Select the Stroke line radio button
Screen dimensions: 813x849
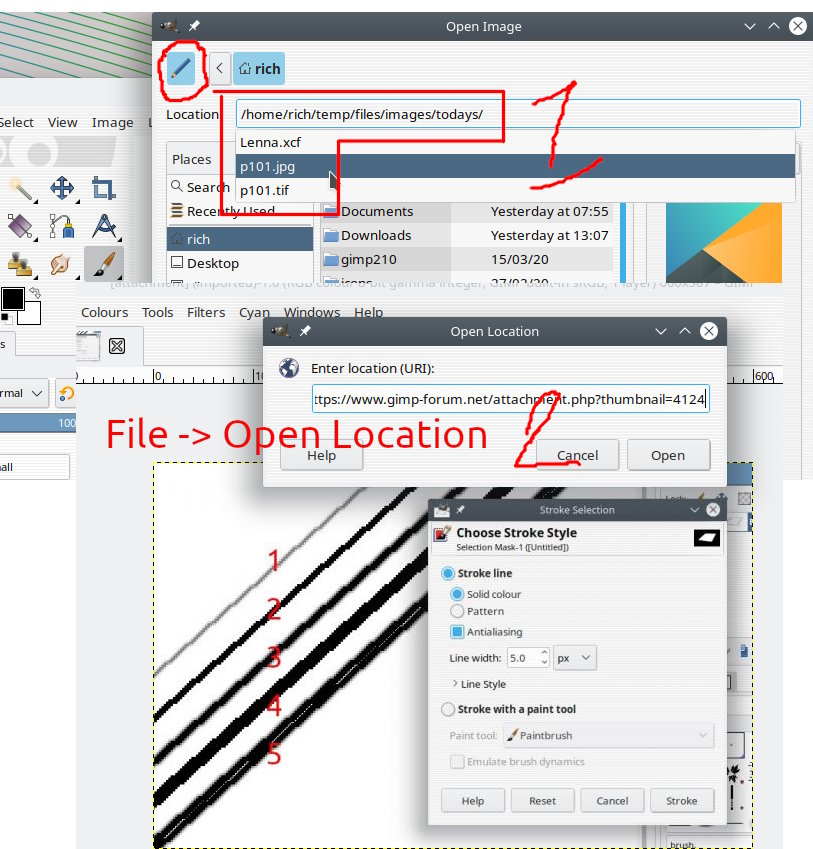click(x=448, y=573)
